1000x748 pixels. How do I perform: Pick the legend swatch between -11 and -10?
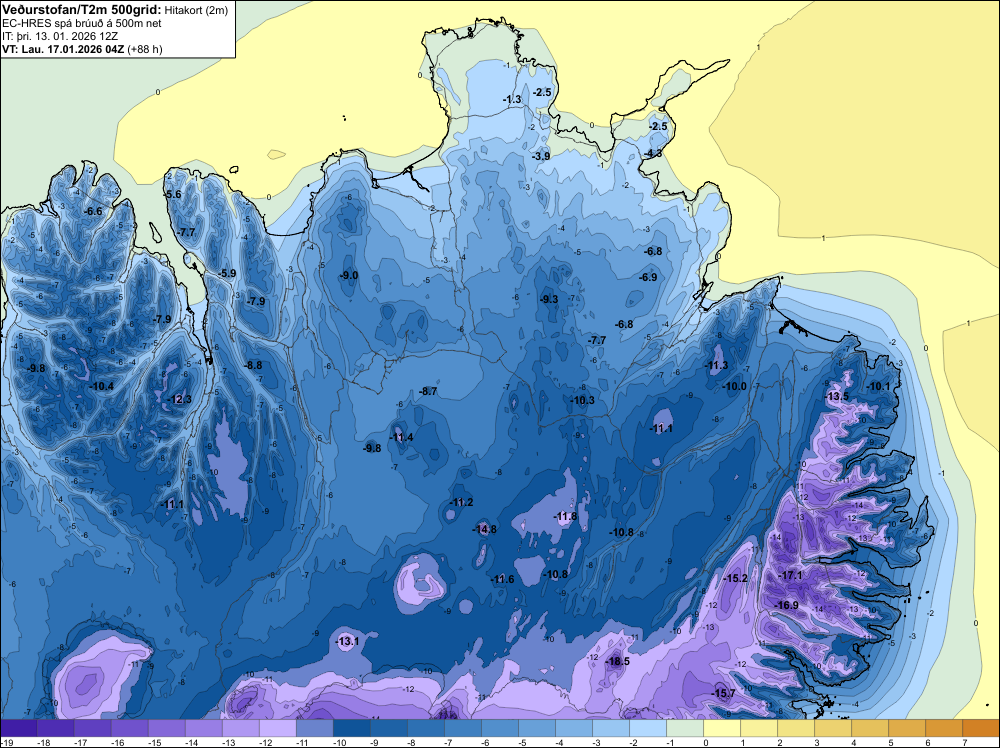point(314,728)
